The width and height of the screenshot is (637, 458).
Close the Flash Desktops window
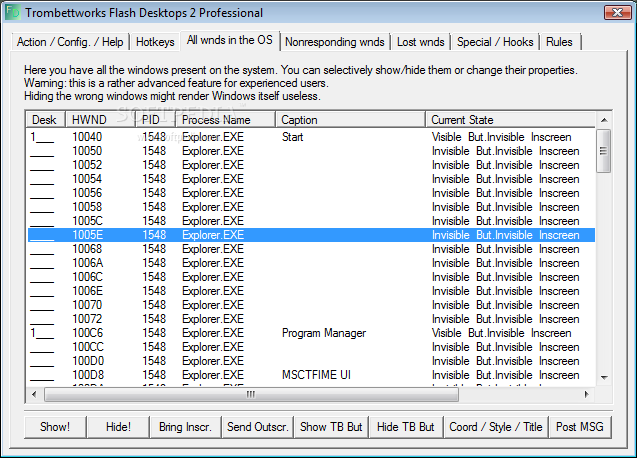[618, 13]
